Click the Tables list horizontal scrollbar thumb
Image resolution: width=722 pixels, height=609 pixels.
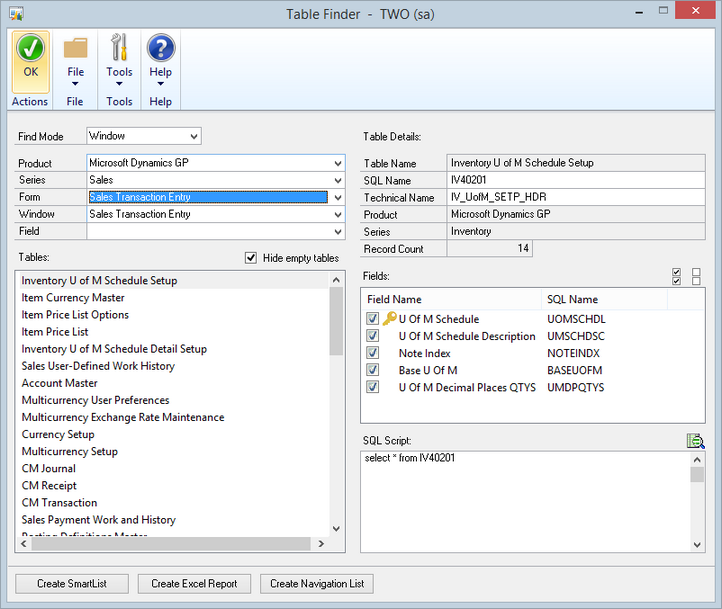click(x=171, y=544)
